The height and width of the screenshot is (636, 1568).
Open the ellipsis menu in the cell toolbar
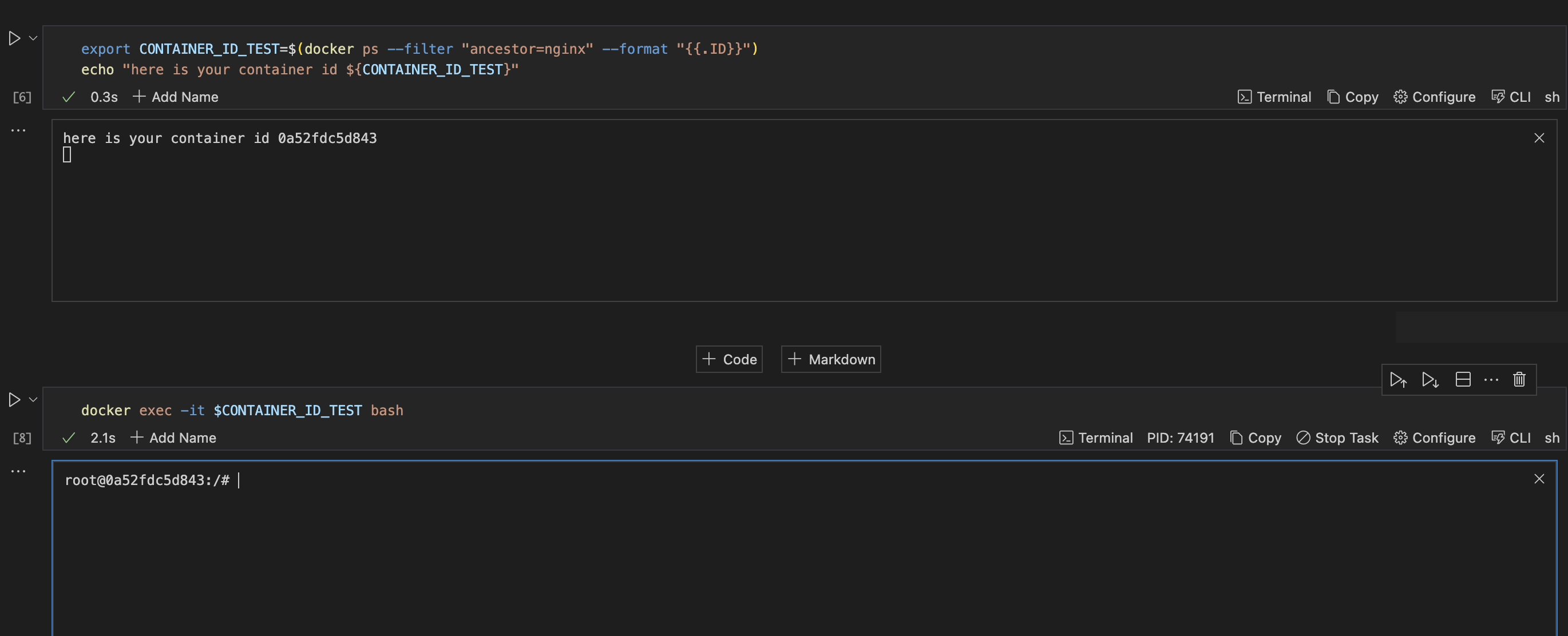(1491, 379)
